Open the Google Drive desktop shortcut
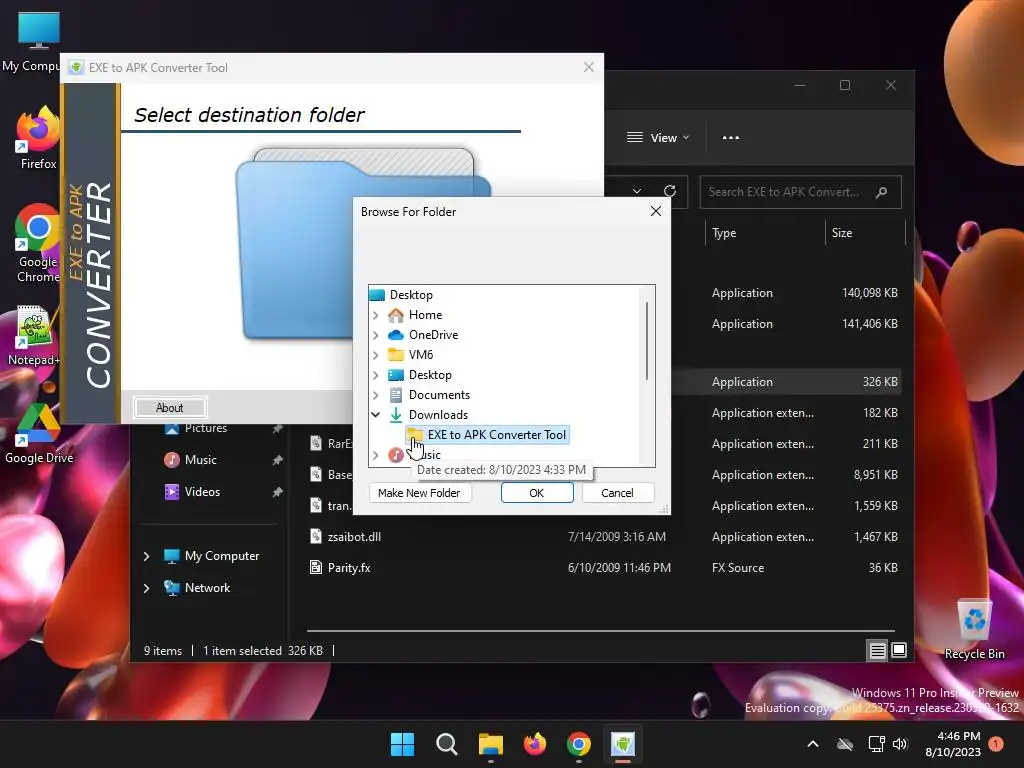This screenshot has height=768, width=1024. [39, 434]
